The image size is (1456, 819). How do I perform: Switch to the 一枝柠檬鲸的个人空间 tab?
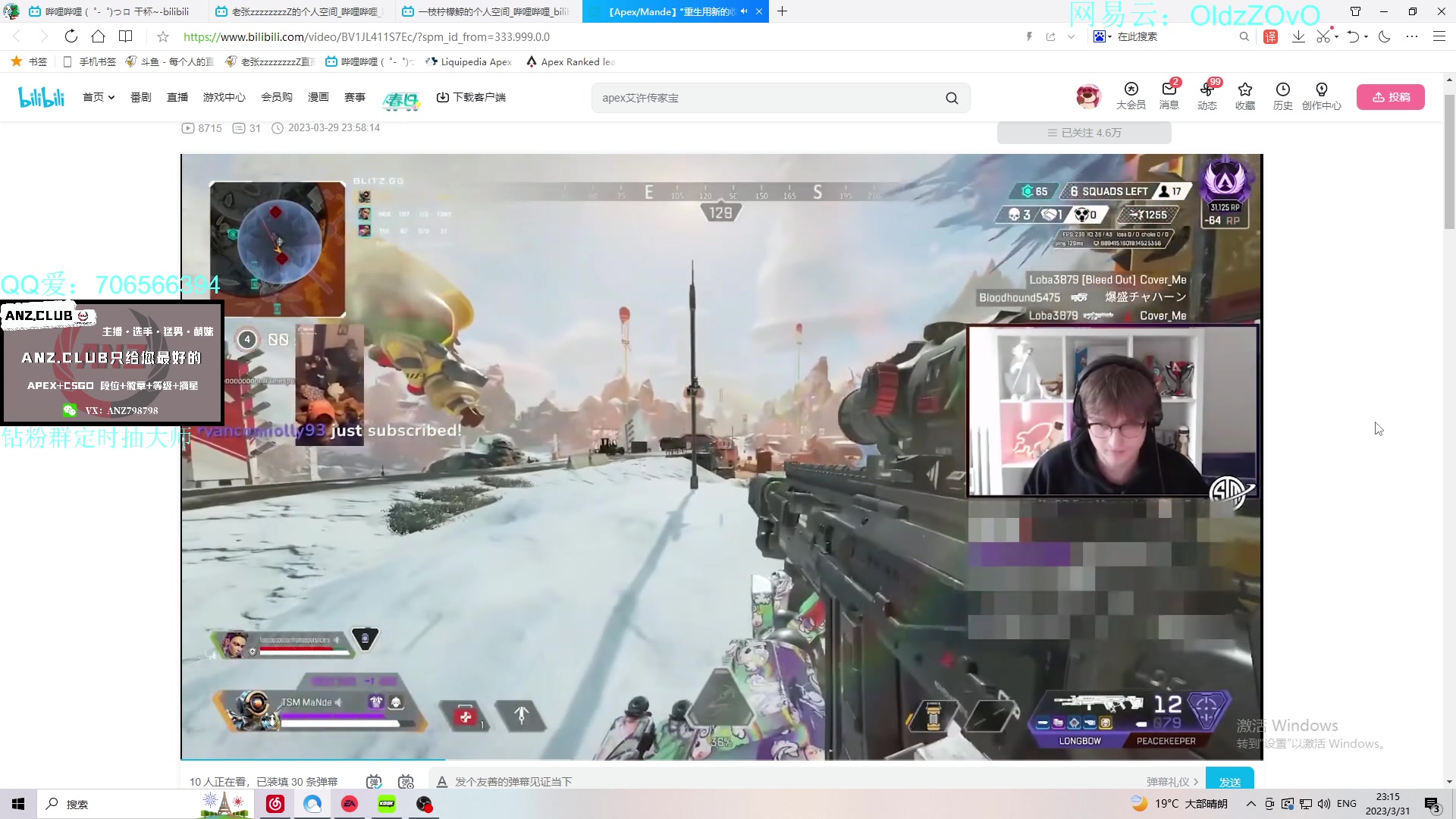tap(485, 11)
